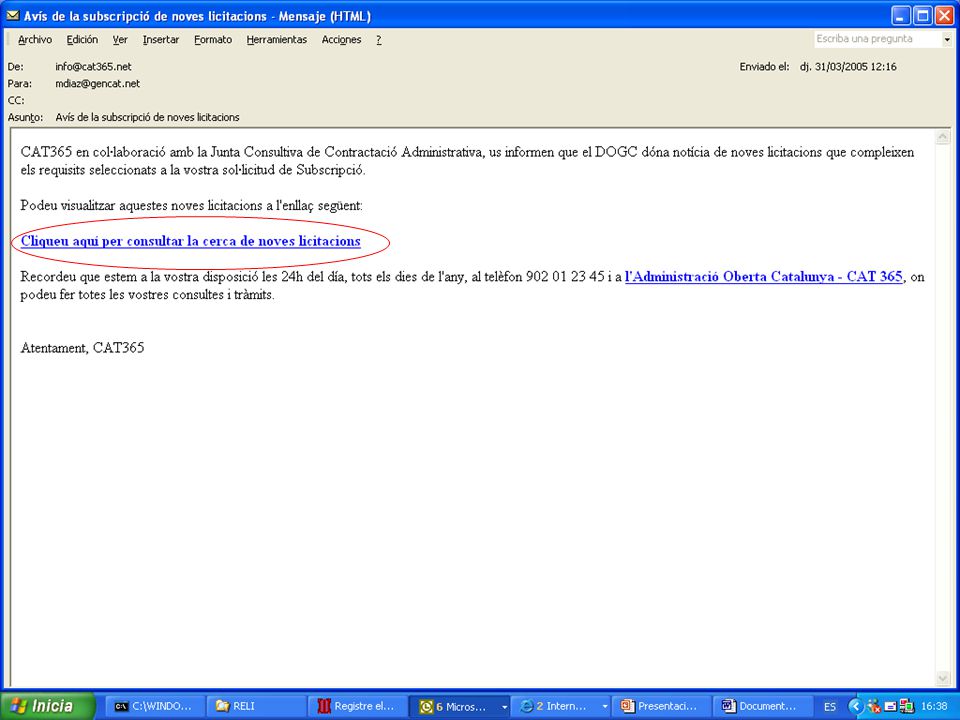The height and width of the screenshot is (720, 960).
Task: Close the message window
Action: (944, 15)
